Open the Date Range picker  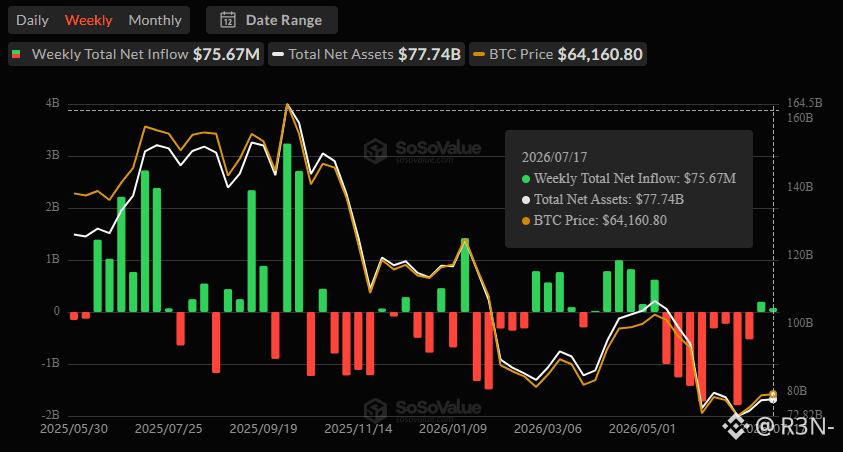tap(272, 20)
